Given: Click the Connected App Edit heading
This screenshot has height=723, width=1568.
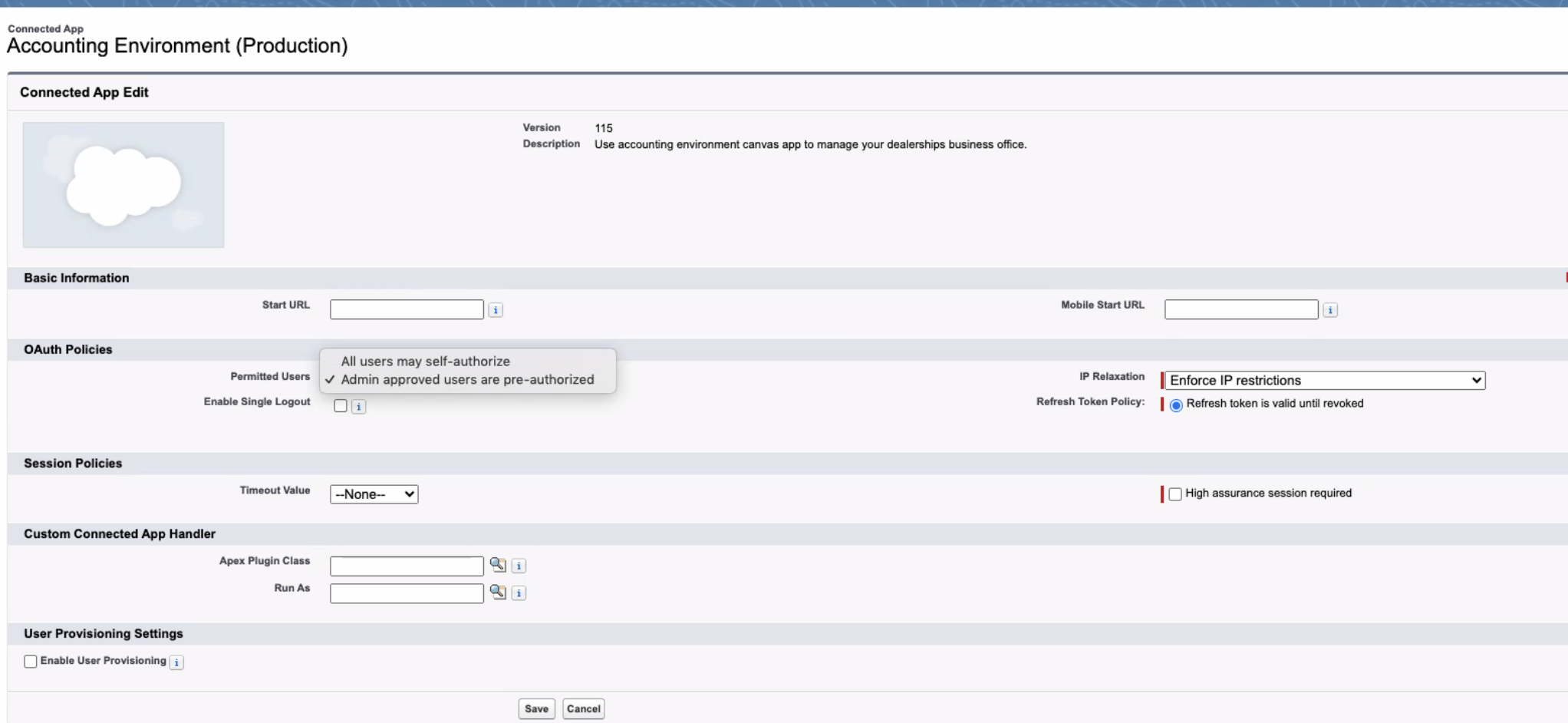Looking at the screenshot, I should click(x=84, y=92).
